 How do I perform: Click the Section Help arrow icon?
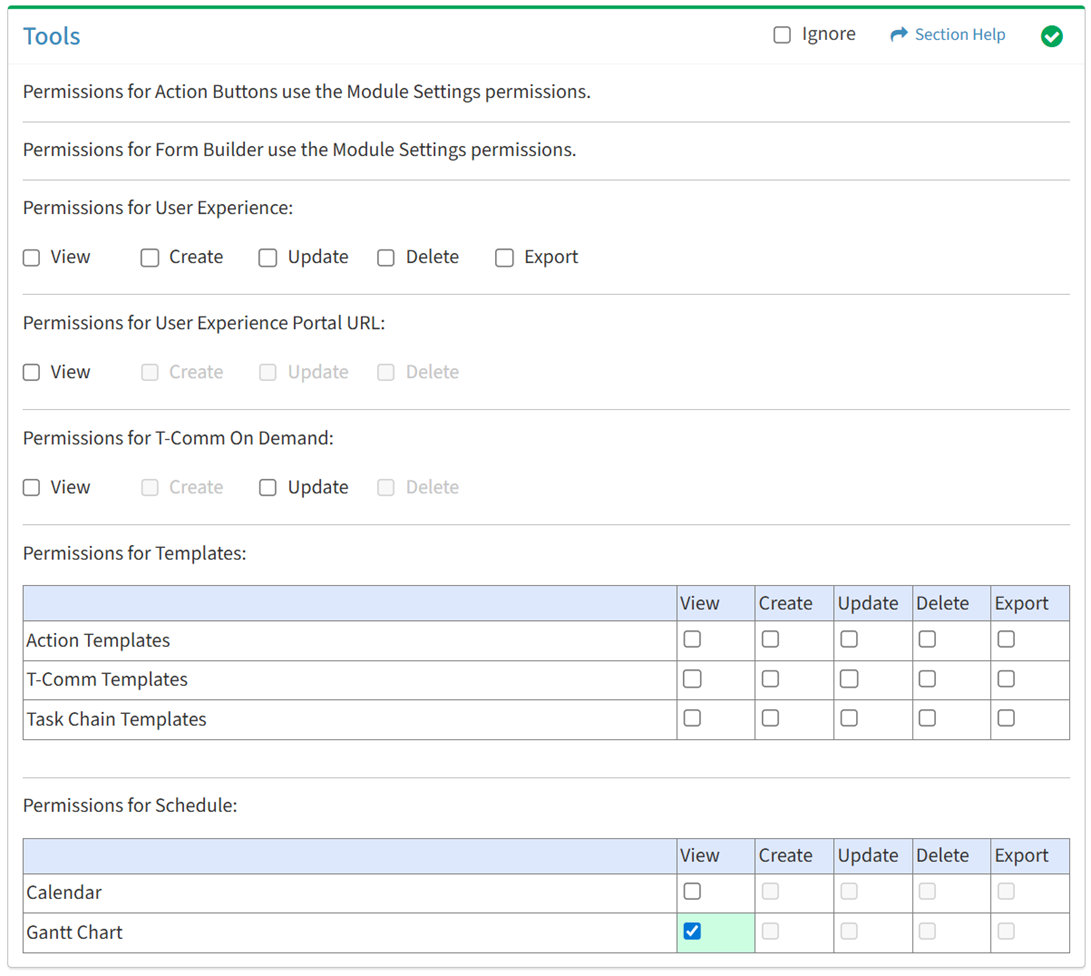pyautogui.click(x=898, y=35)
